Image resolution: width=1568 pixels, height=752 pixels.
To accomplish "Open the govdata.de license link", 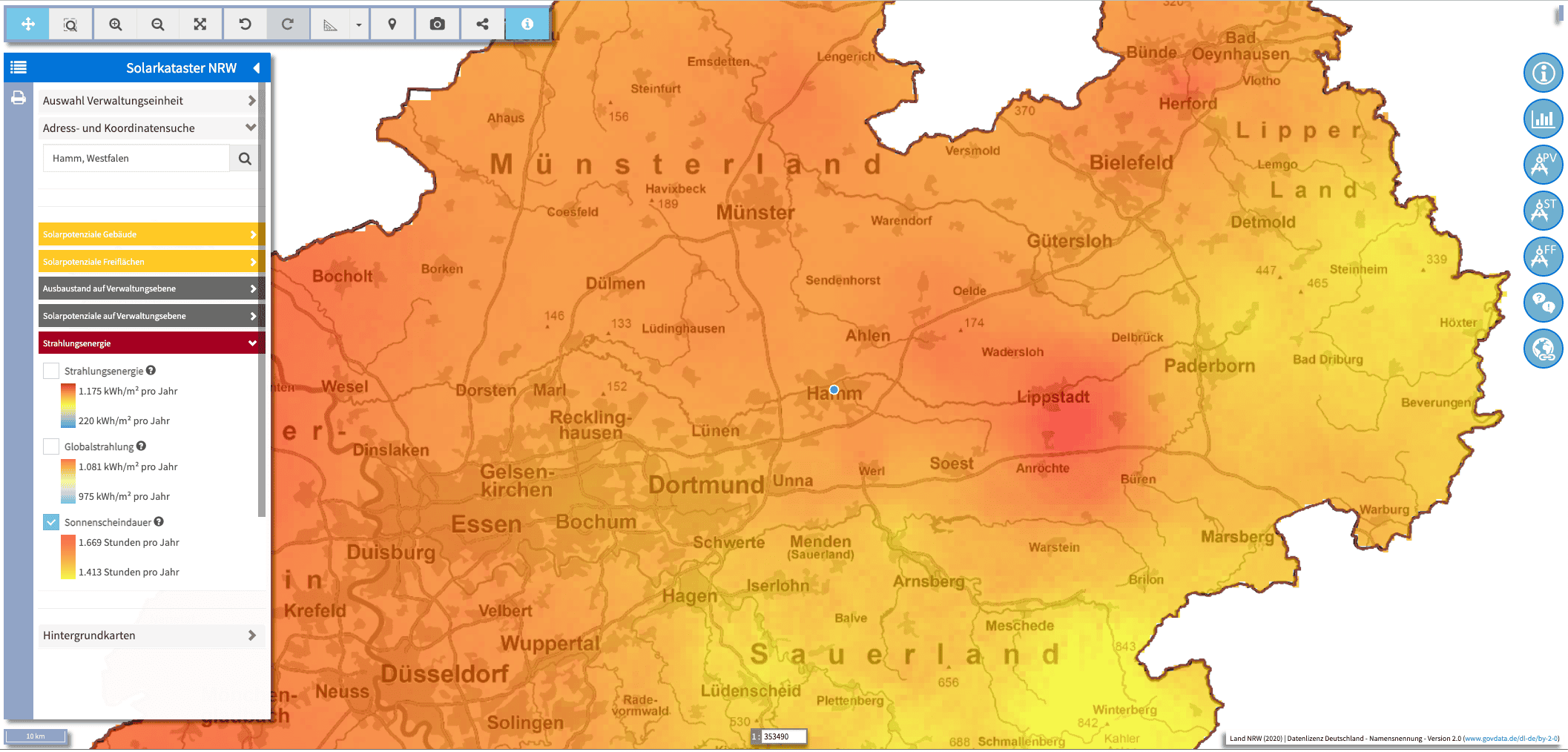I will [1511, 739].
